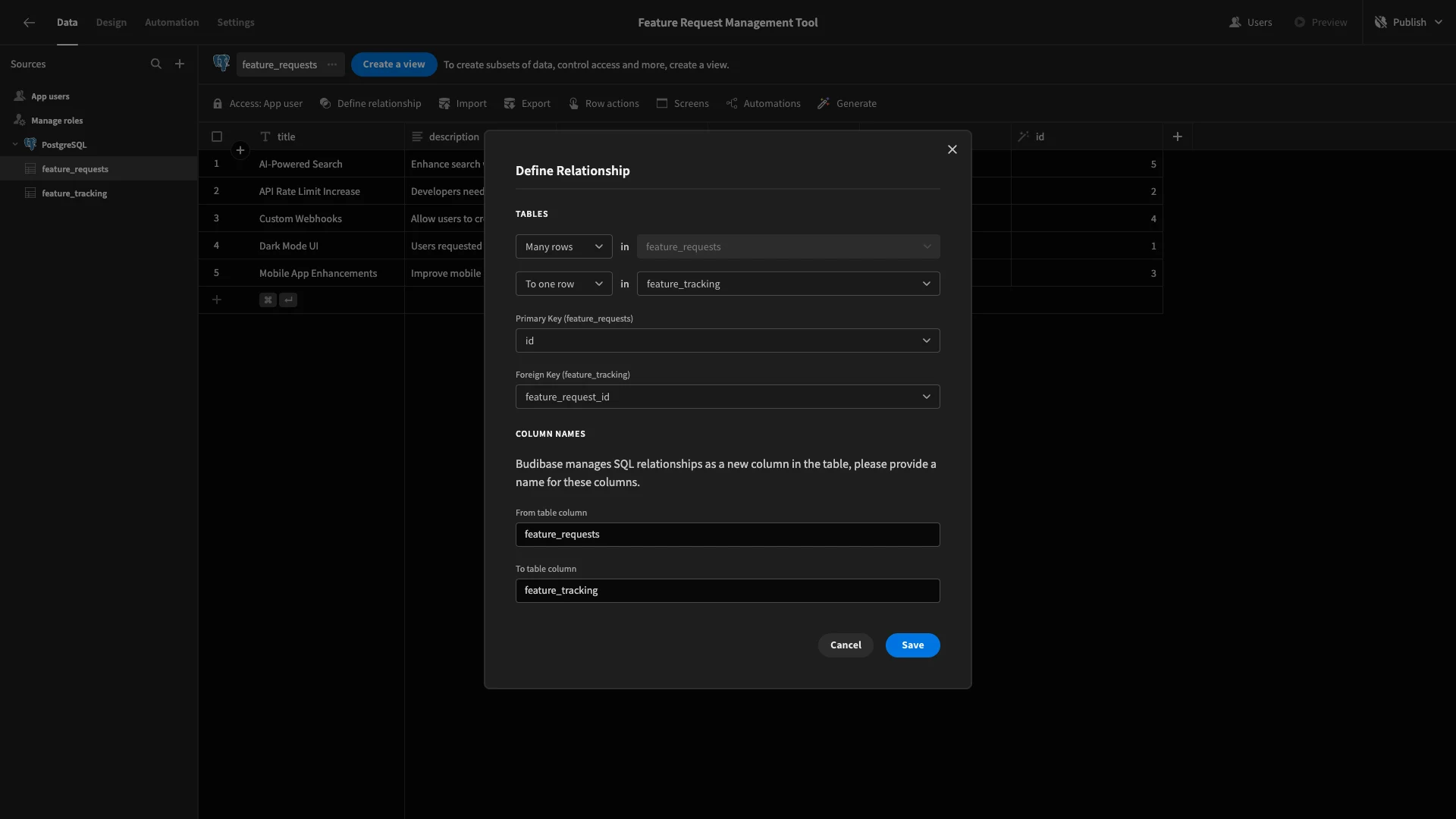The image size is (1456, 819).
Task: Click Cancel in the dialog
Action: point(846,645)
